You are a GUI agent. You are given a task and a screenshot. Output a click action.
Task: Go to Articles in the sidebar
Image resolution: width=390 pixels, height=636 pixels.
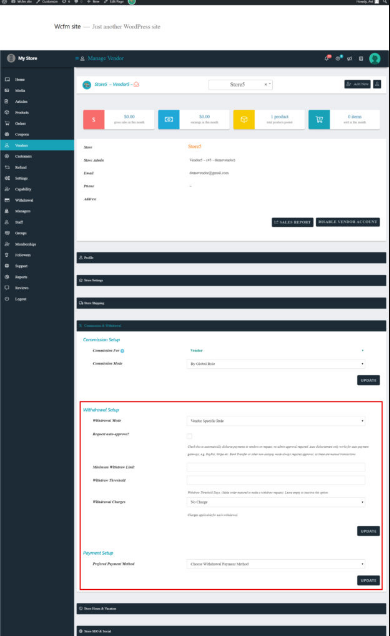(21, 101)
